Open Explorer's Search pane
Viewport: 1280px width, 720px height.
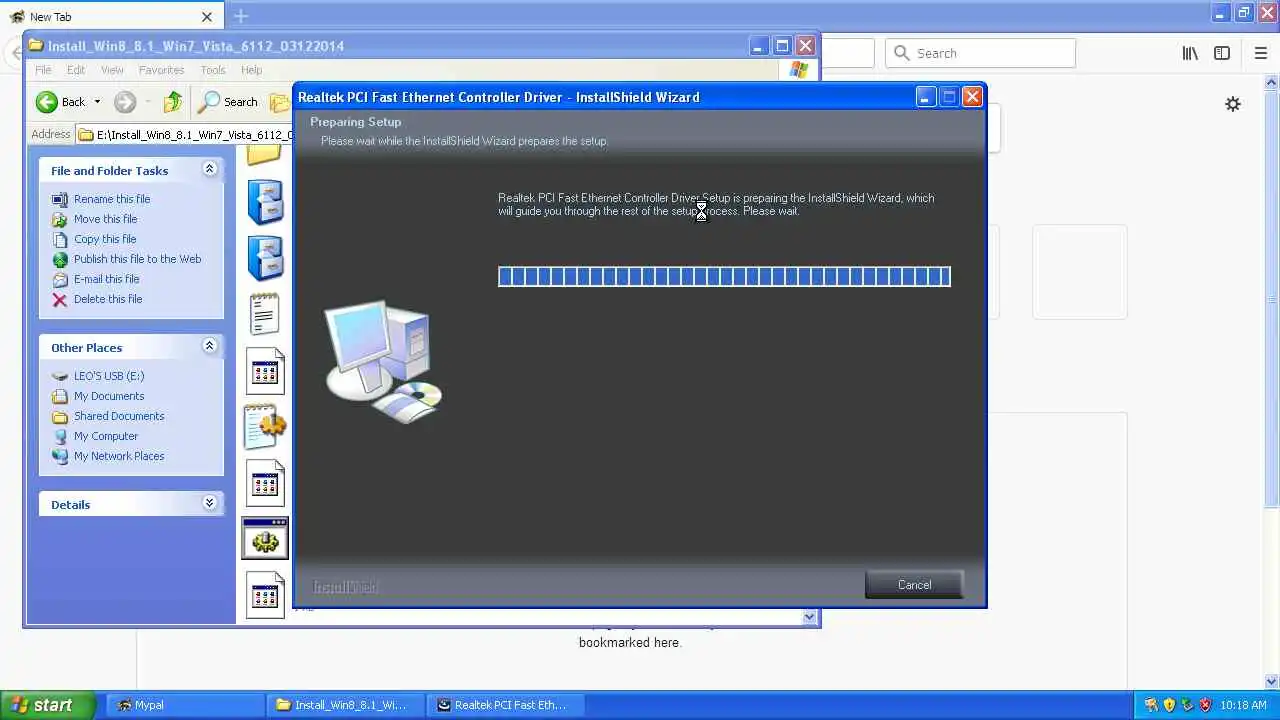pos(229,102)
